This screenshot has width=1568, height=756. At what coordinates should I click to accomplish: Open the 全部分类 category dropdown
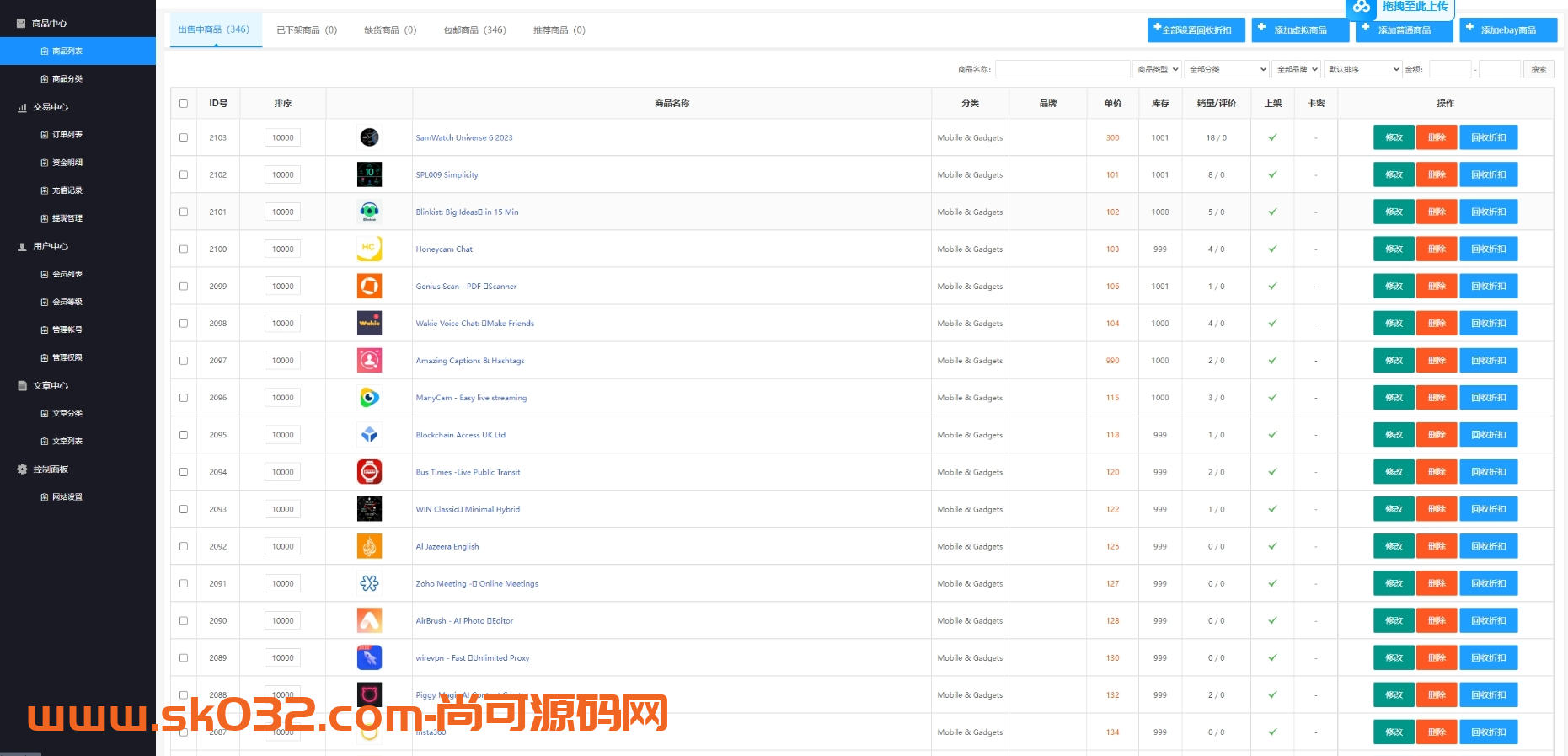(1227, 69)
